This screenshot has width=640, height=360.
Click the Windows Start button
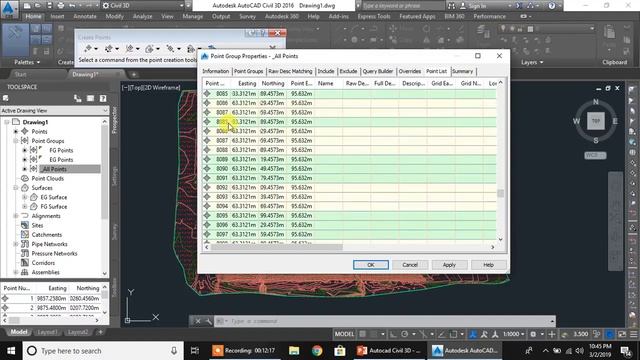pos(11,351)
